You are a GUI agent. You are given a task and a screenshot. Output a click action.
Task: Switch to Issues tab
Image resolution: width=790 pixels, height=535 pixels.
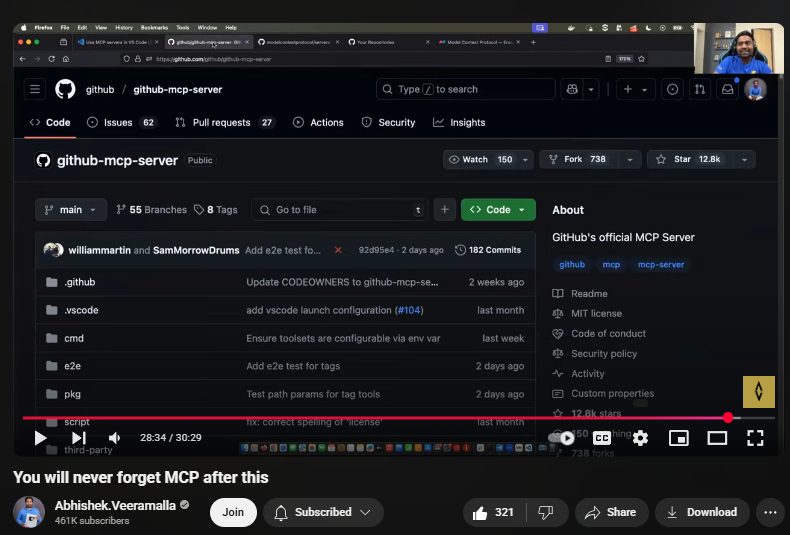121,122
